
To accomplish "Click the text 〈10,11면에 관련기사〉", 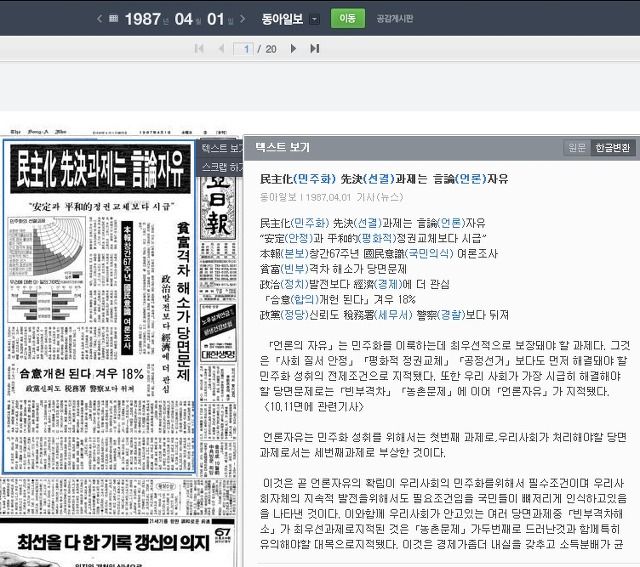I will tap(312, 407).
